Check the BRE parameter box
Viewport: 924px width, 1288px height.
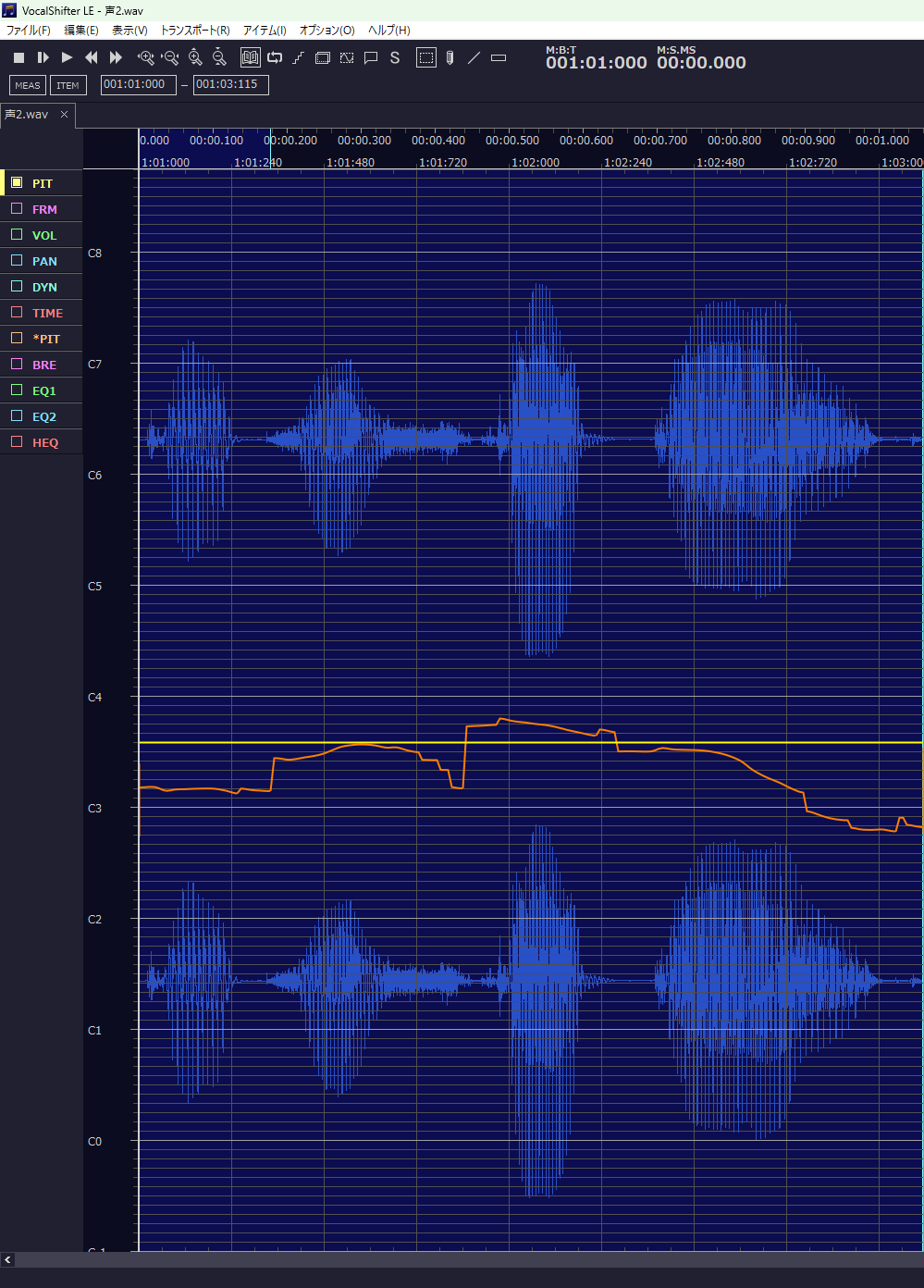(17, 365)
